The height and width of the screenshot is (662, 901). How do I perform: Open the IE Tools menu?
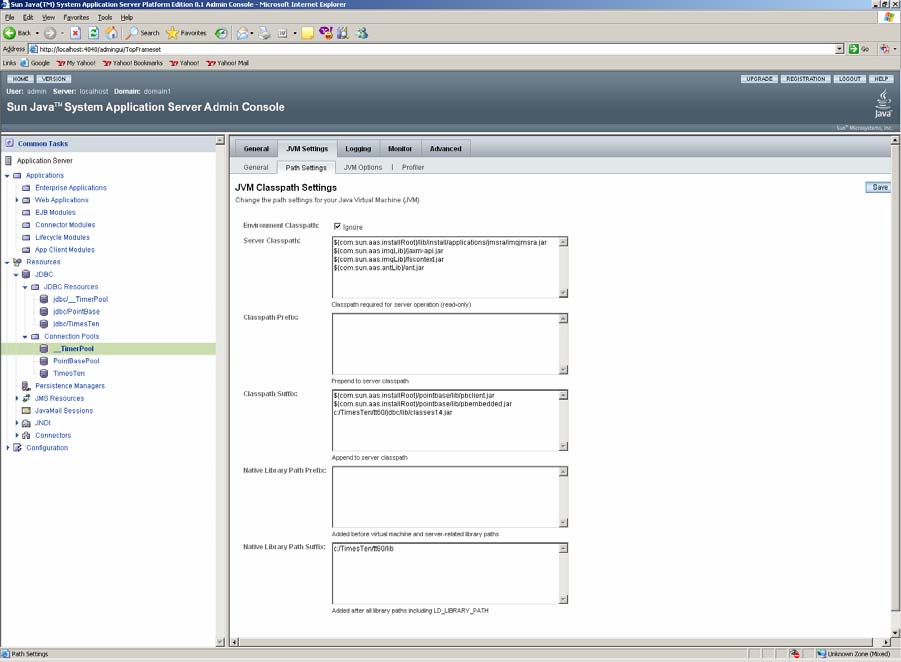click(105, 18)
